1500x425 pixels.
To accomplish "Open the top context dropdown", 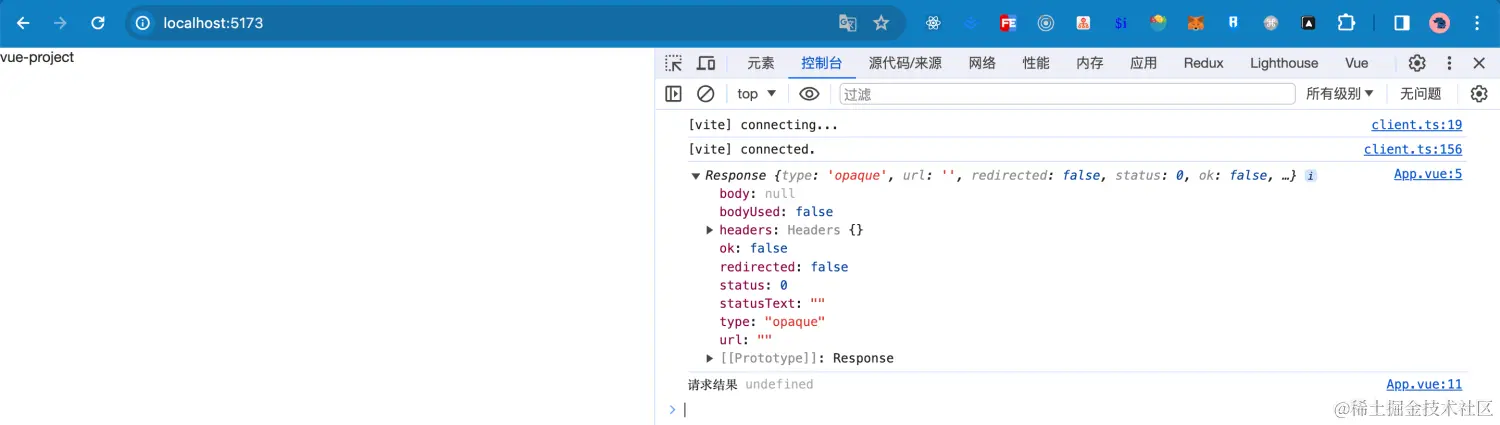I will click(x=757, y=94).
